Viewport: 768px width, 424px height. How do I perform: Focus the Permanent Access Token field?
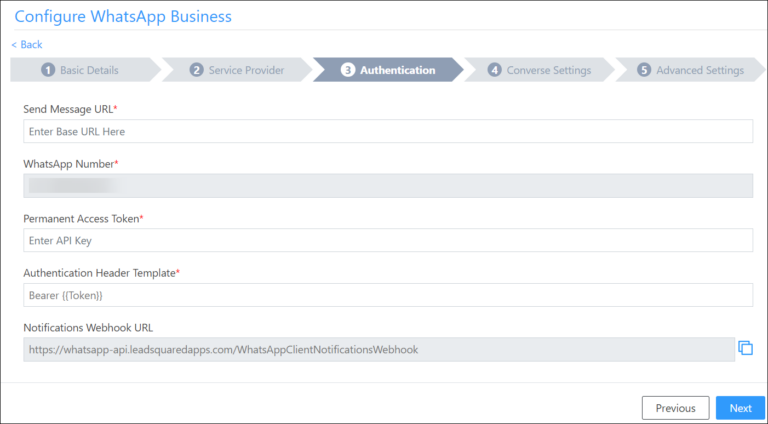(388, 240)
